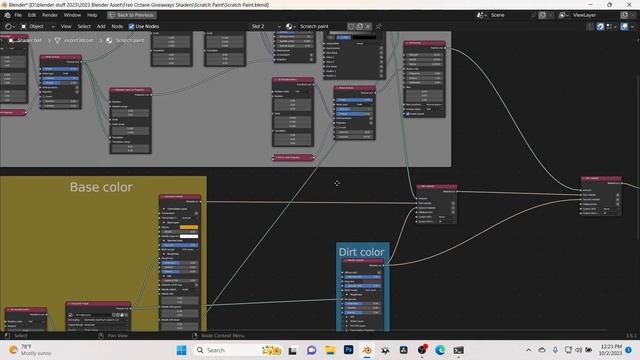Open the overlays options dropdown arrow
The width and height of the screenshot is (640, 360).
[x=632, y=27]
